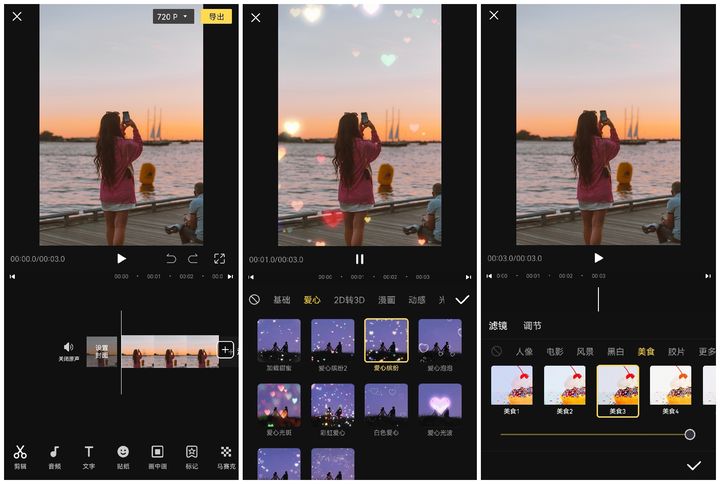Add a clip with the plus button
The width and height of the screenshot is (720, 484).
coord(225,350)
